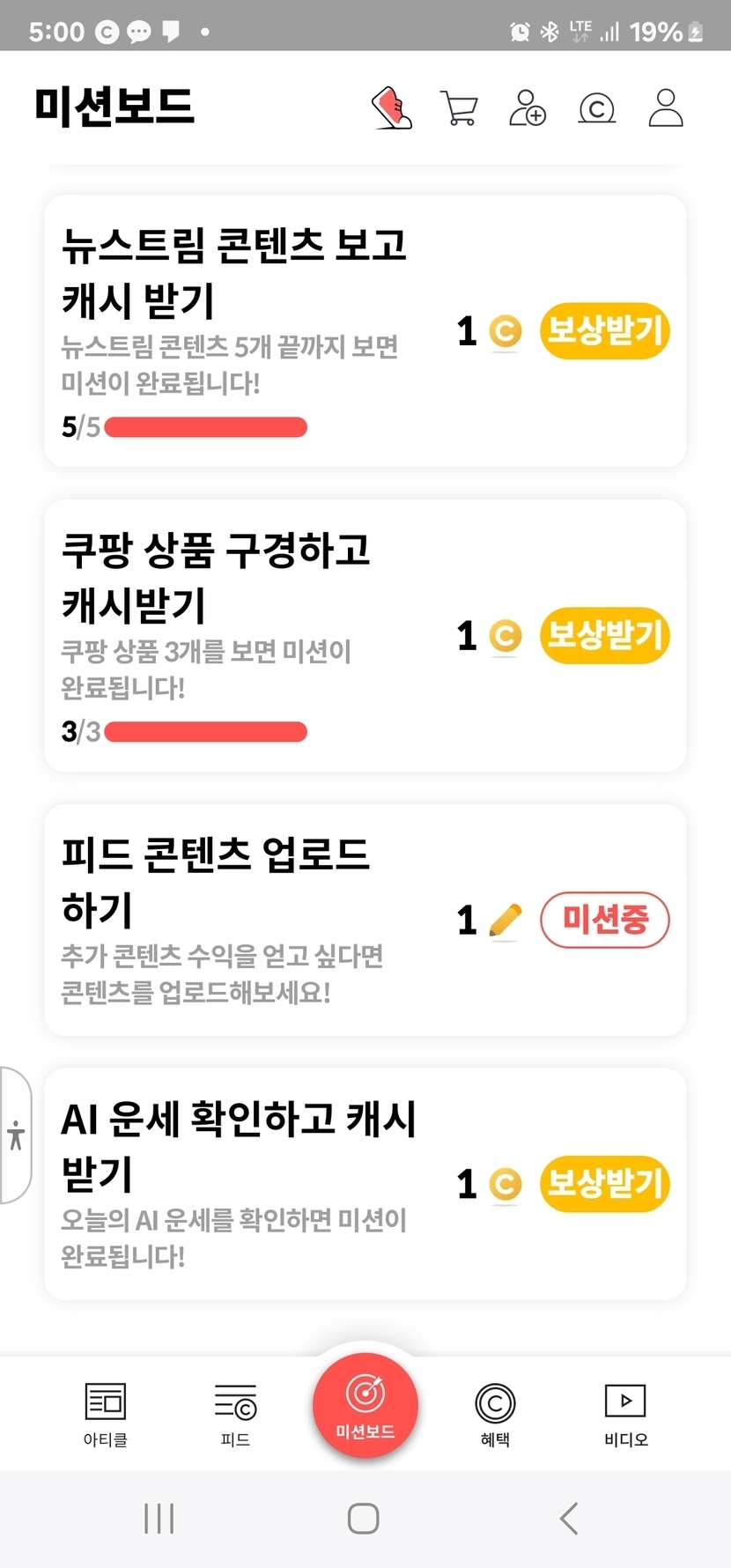The height and width of the screenshot is (1568, 731).
Task: Go to the 혜택 tab
Action: [x=495, y=1414]
